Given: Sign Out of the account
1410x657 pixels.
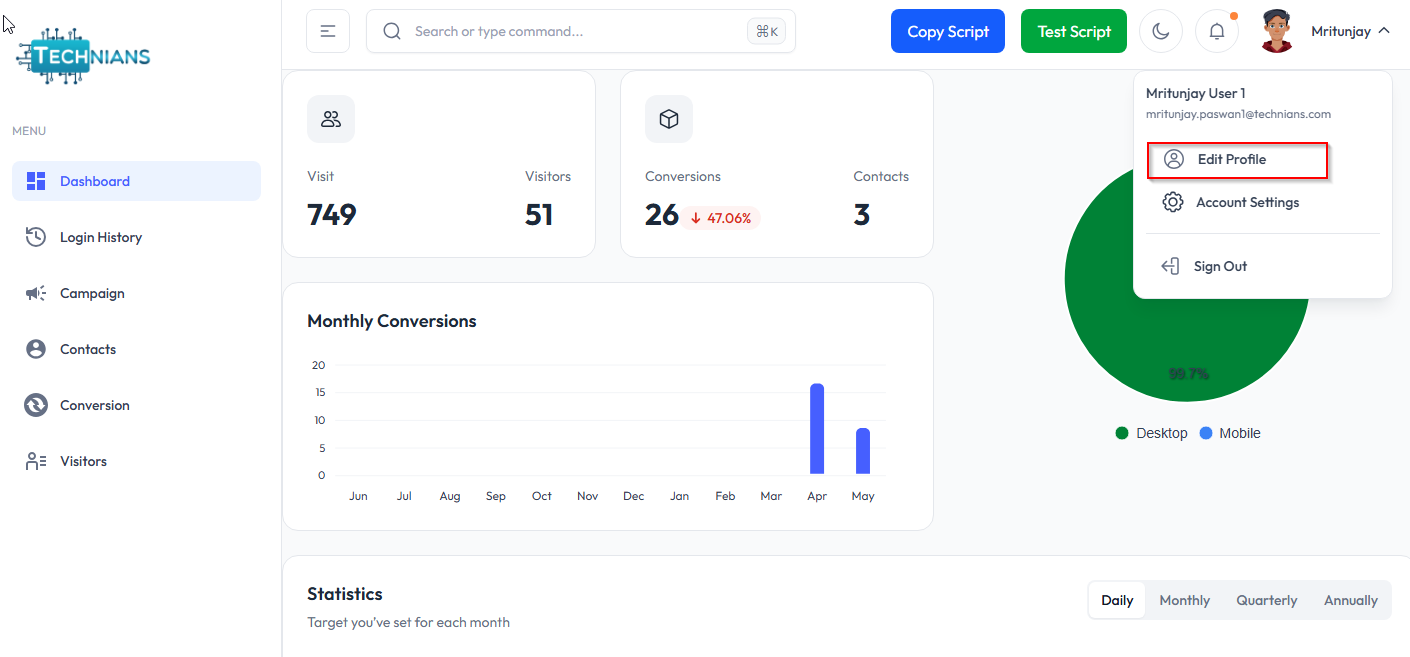Looking at the screenshot, I should (1220, 267).
